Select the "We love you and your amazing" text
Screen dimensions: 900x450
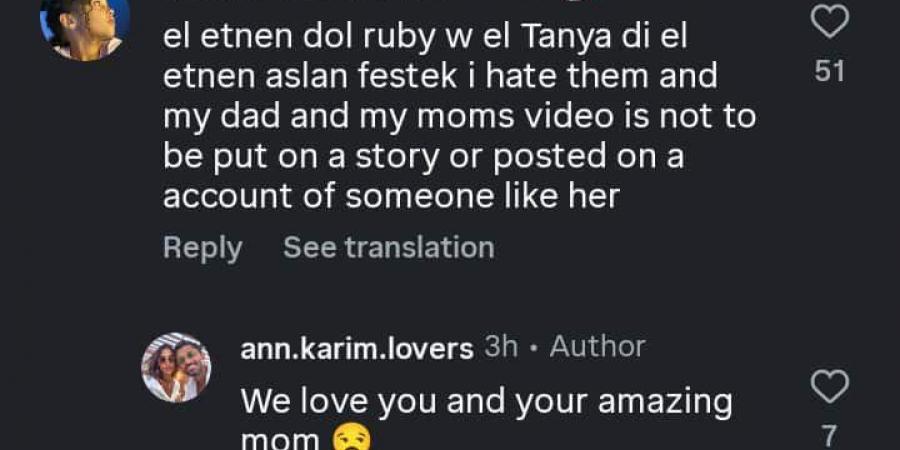(x=487, y=402)
